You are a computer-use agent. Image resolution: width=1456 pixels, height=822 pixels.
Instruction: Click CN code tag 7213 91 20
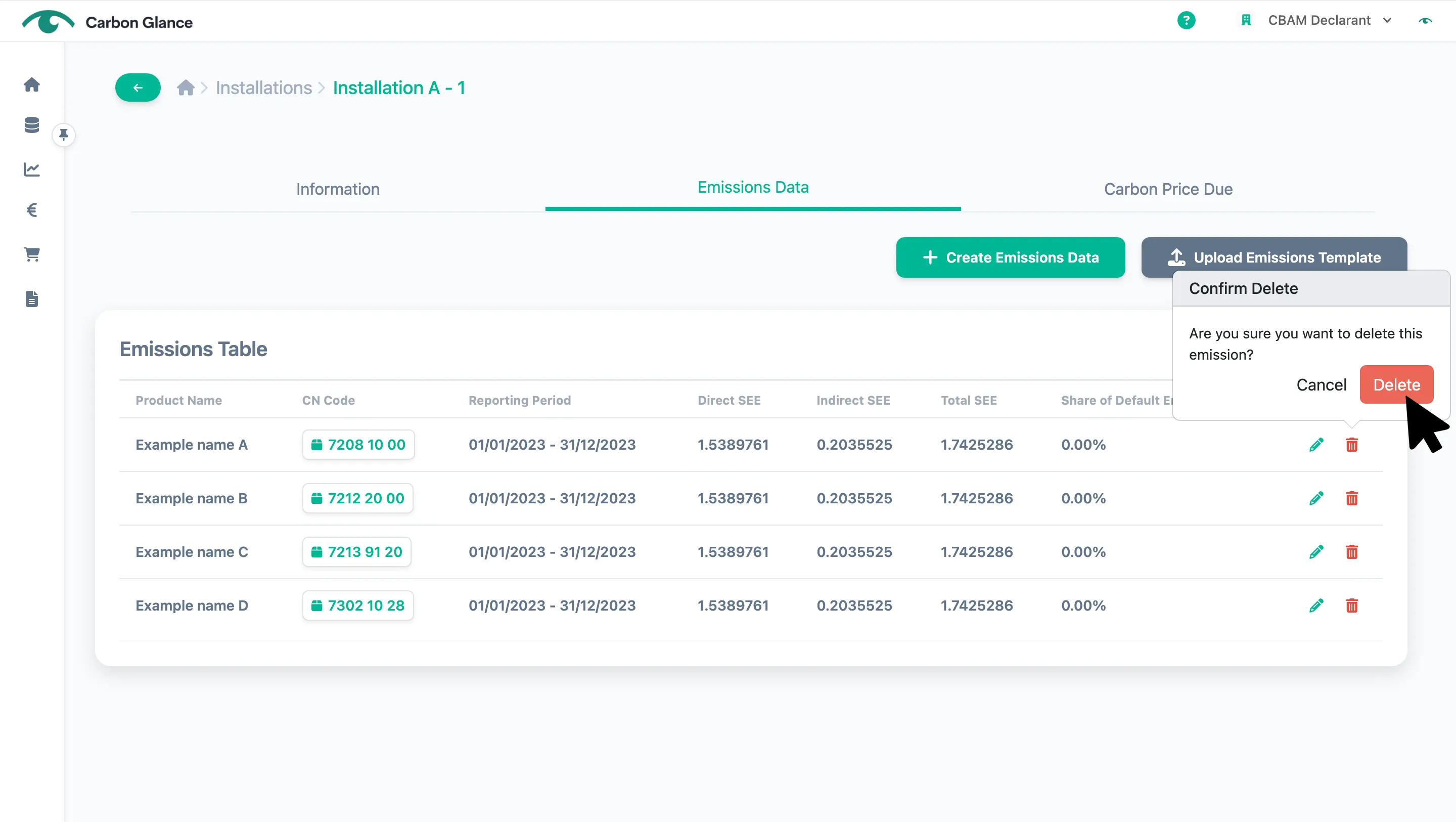tap(356, 552)
